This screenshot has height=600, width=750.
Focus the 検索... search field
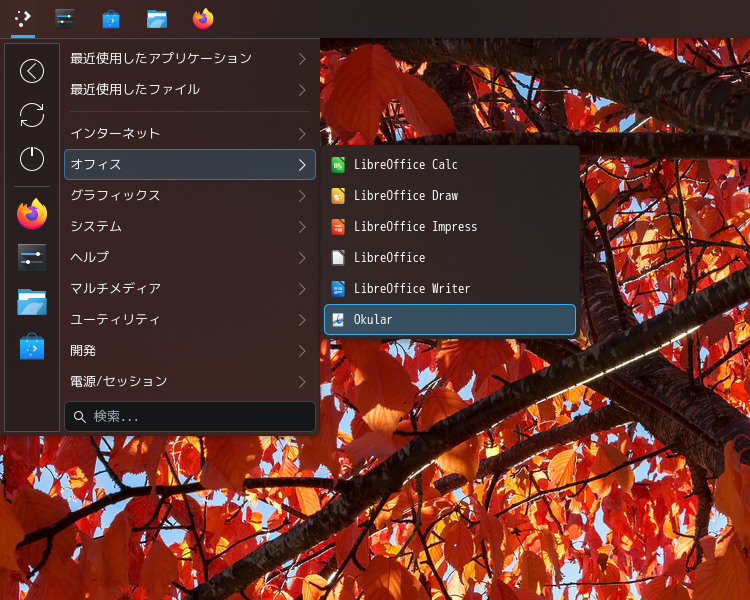(x=190, y=417)
